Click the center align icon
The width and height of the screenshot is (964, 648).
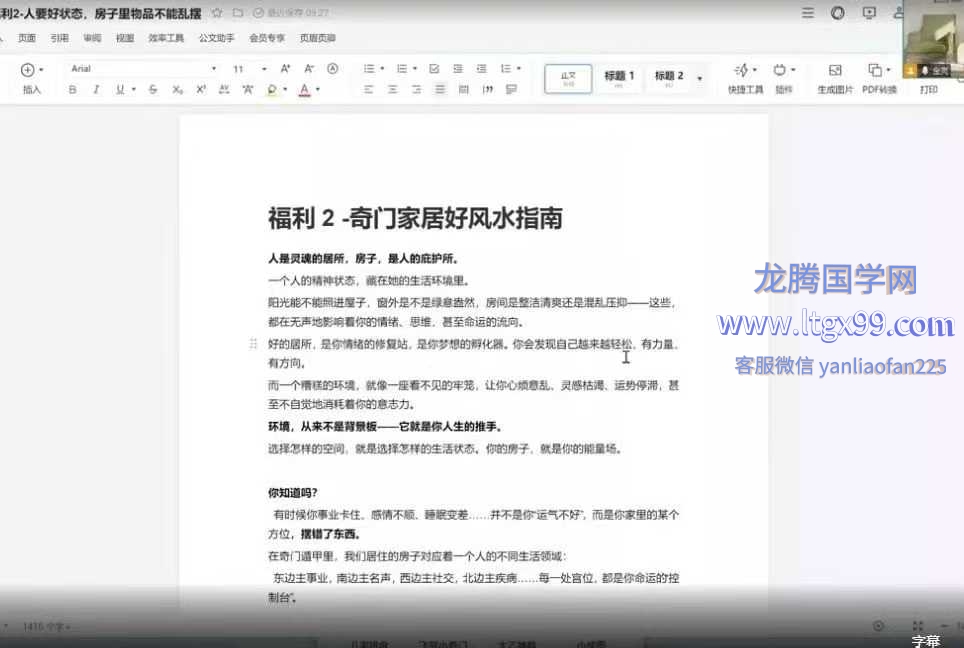tap(391, 89)
